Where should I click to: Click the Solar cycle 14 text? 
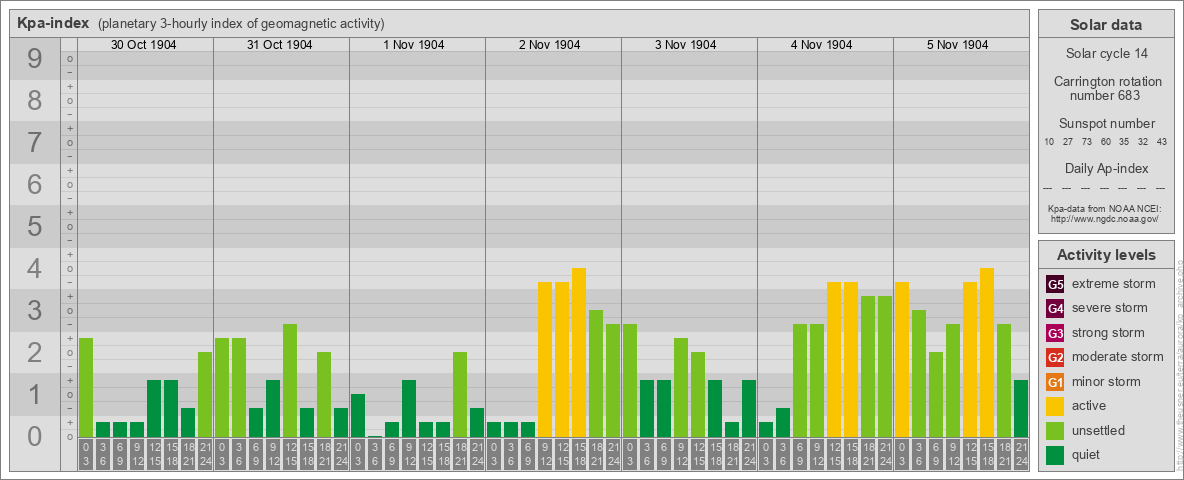tap(1106, 54)
